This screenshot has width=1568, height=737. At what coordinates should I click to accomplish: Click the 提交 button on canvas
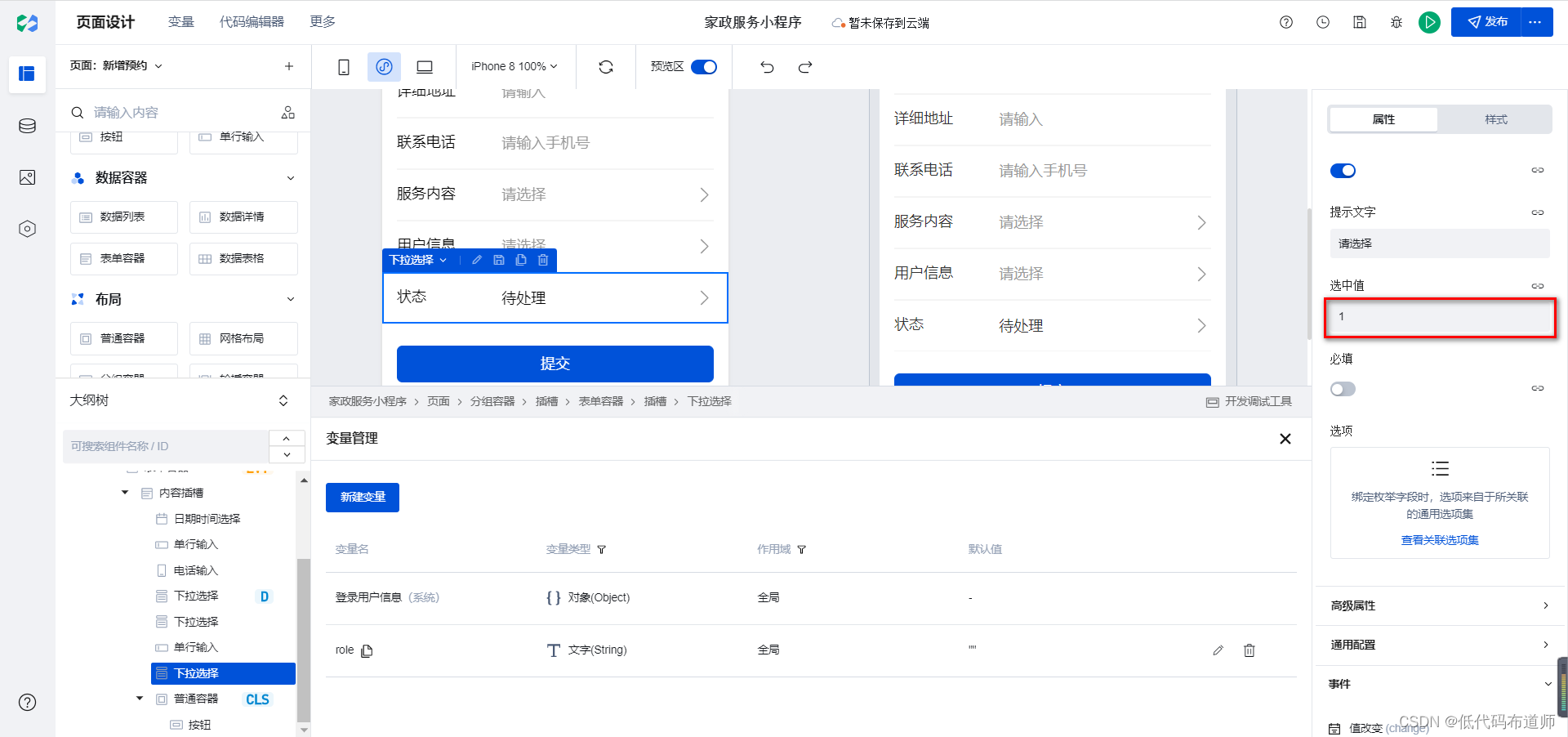(555, 364)
